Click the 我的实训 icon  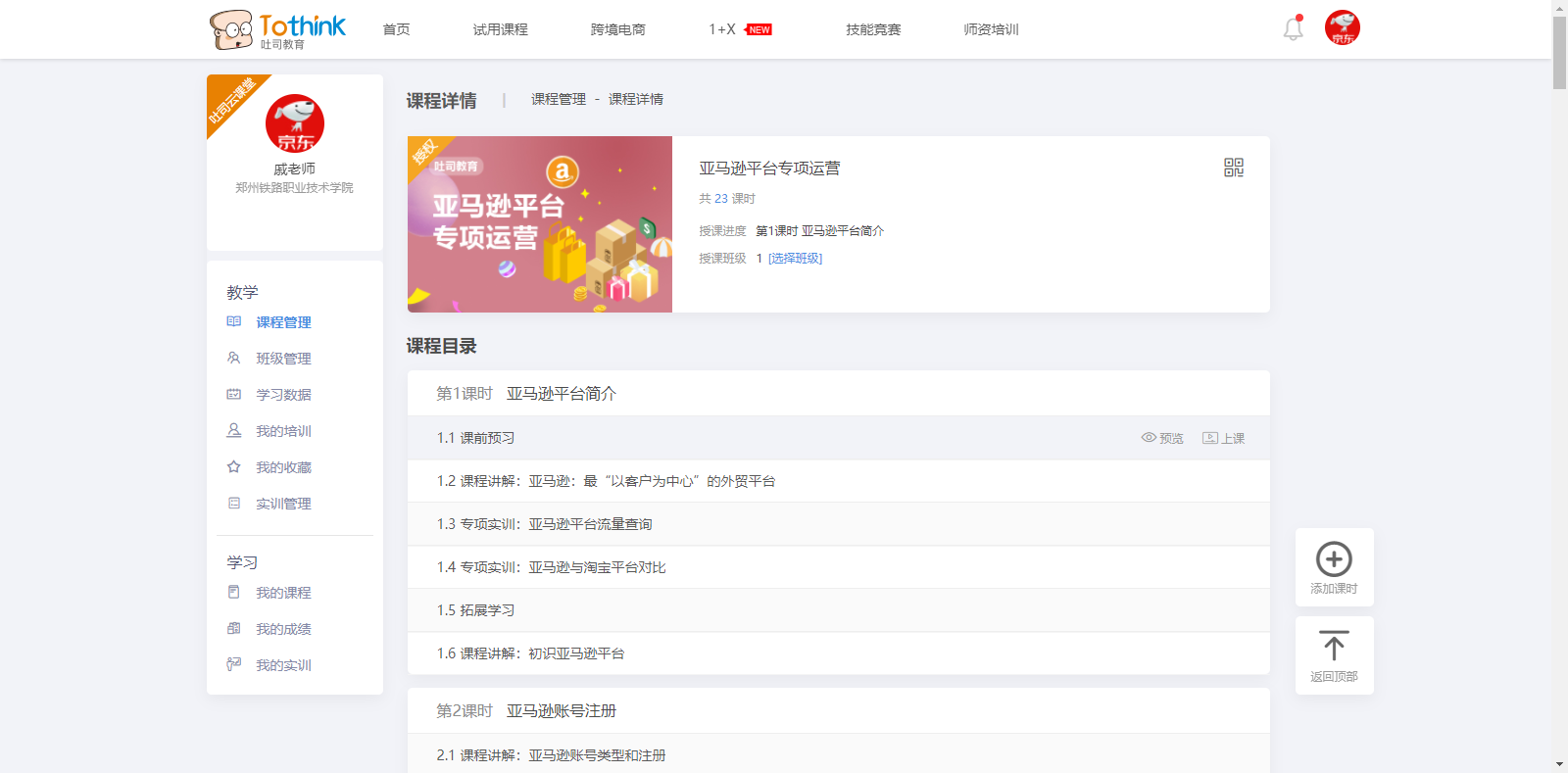(233, 664)
